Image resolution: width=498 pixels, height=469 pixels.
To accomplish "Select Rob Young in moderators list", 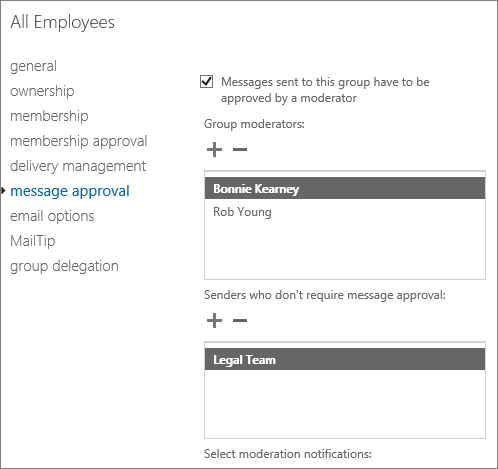I will coord(345,212).
